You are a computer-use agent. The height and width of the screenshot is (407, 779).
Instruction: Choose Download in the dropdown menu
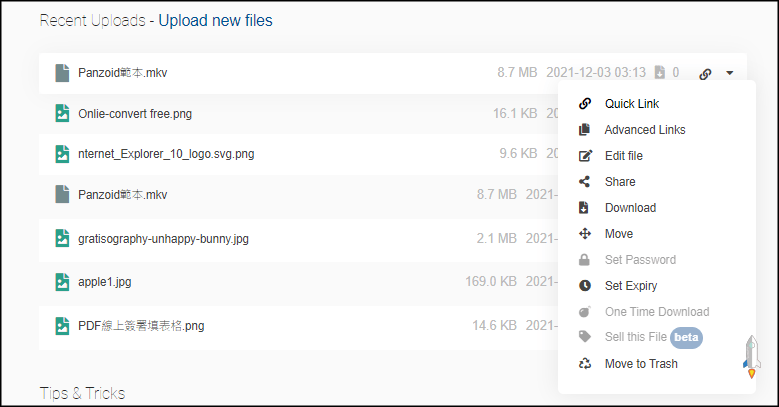630,208
